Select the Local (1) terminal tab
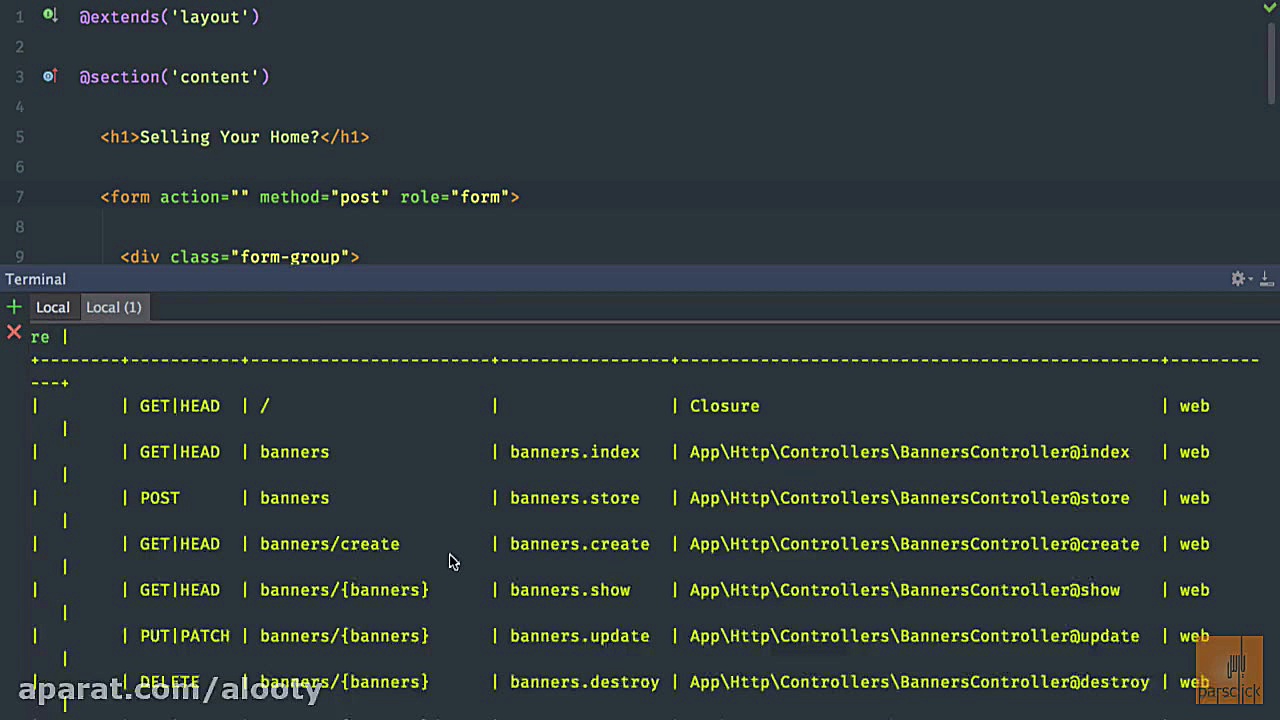This screenshot has width=1280, height=720. pos(113,307)
